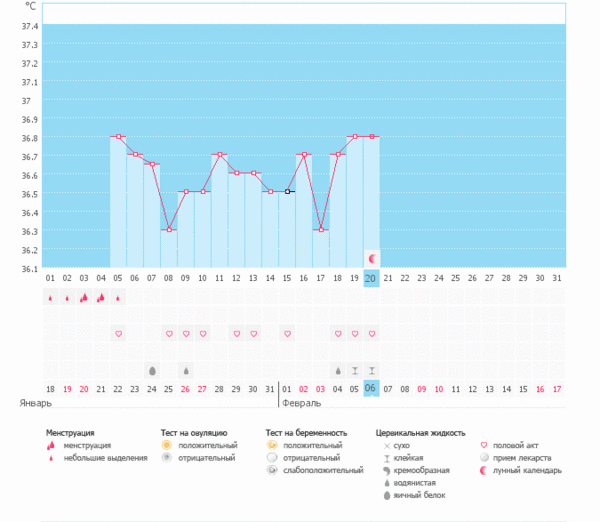Click the lunar calendar moon icon in the chart
The height and width of the screenshot is (522, 600).
click(371, 258)
